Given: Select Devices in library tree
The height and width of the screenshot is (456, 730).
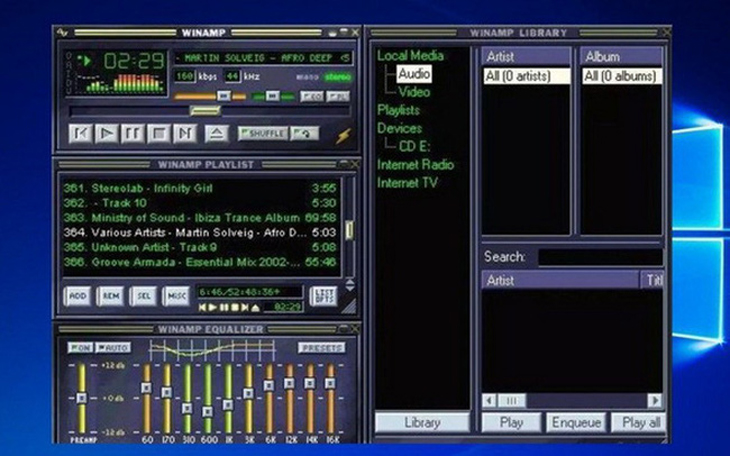Looking at the screenshot, I should tap(399, 128).
